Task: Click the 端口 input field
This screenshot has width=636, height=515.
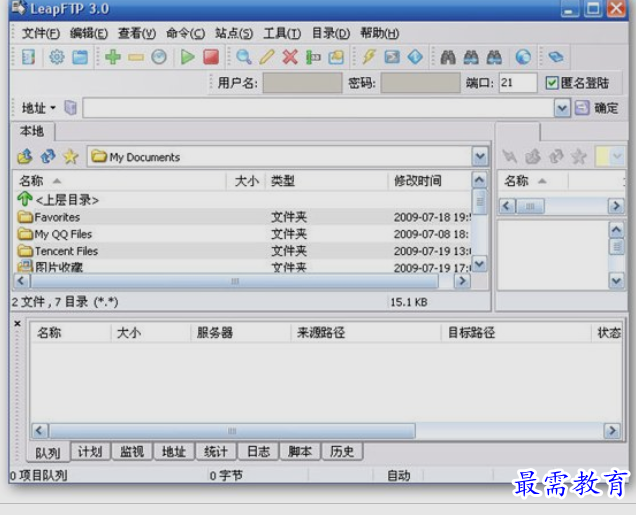Action: coord(518,83)
